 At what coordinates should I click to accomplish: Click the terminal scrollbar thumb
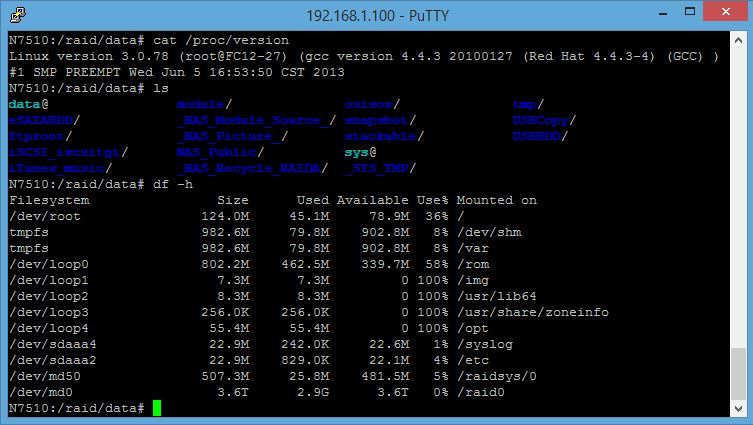click(738, 374)
